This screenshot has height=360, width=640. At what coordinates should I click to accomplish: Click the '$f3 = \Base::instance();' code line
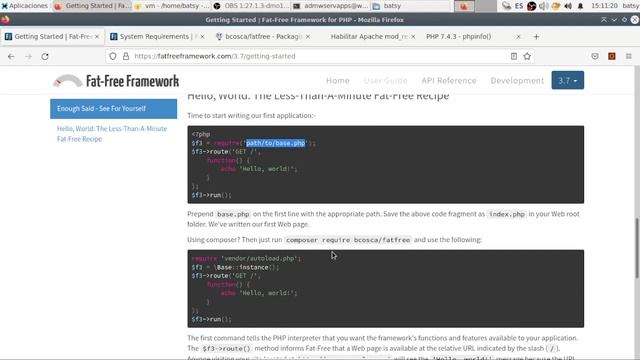pos(236,267)
